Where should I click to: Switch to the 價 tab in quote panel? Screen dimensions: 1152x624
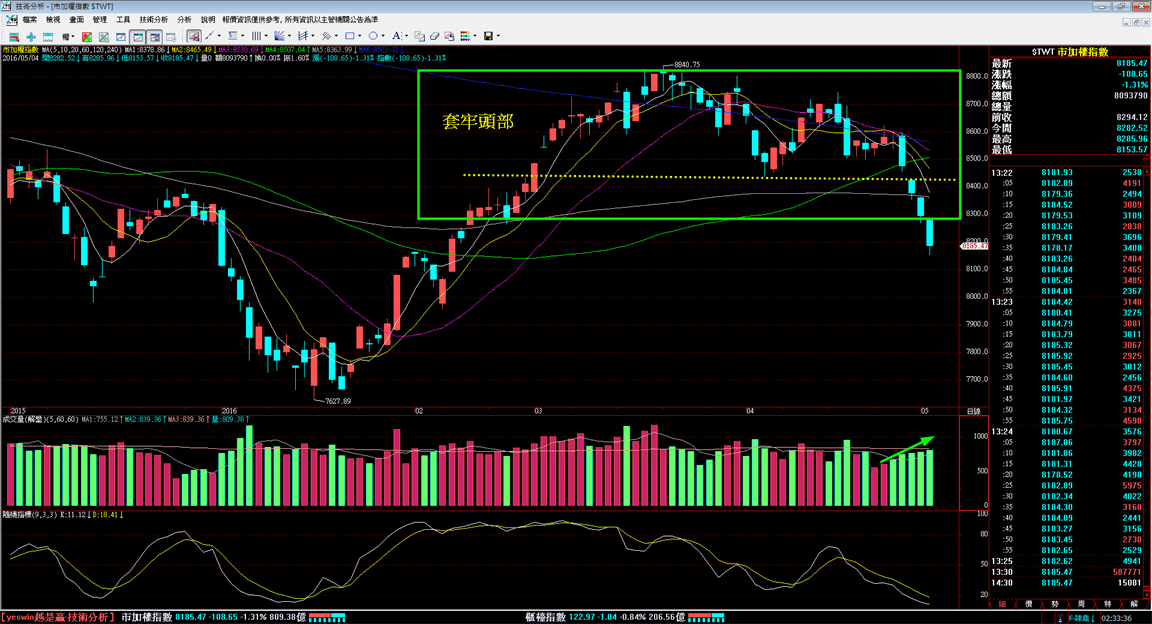(x=1029, y=603)
